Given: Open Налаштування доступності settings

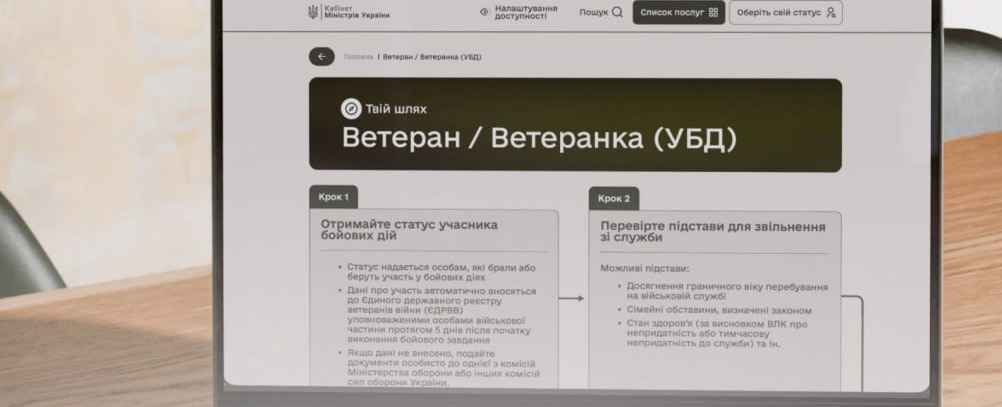Looking at the screenshot, I should click(x=526, y=12).
